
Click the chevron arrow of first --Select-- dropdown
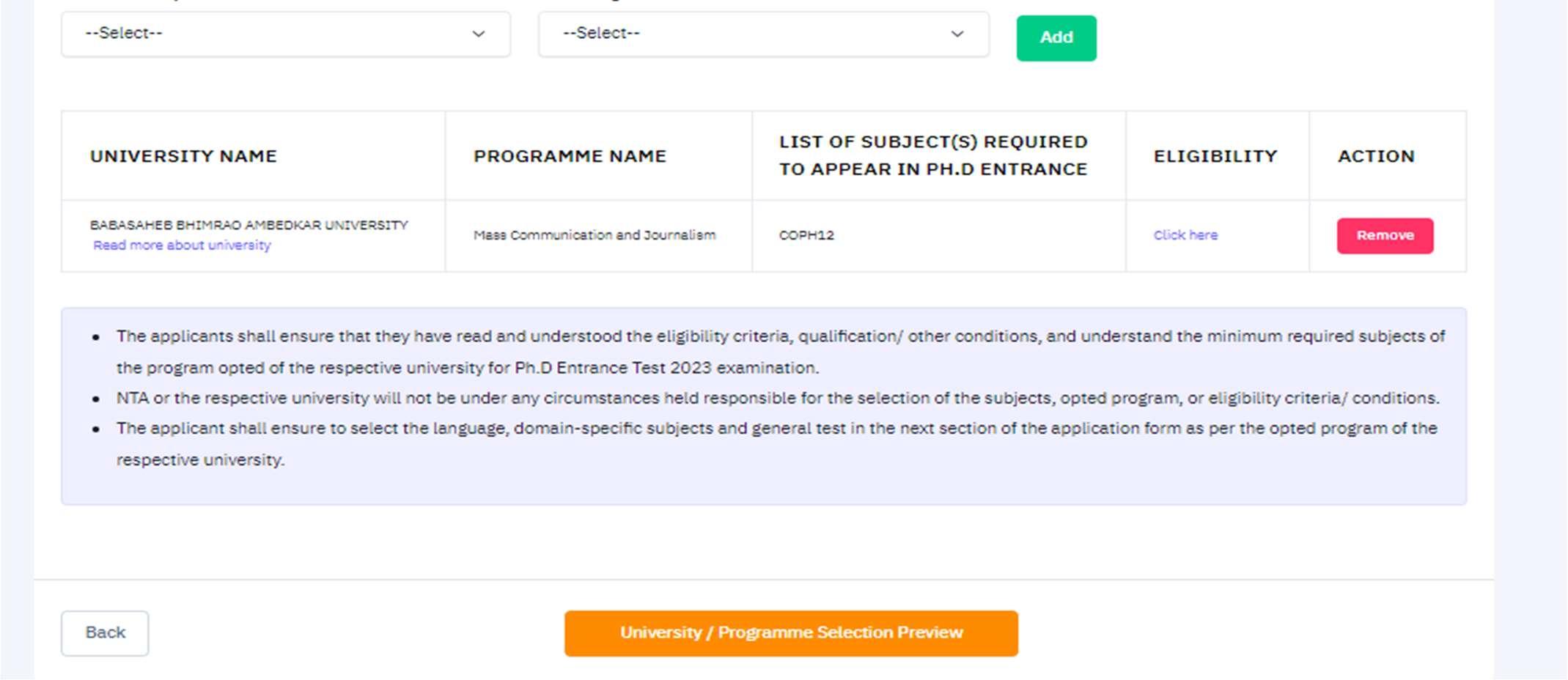coord(479,34)
